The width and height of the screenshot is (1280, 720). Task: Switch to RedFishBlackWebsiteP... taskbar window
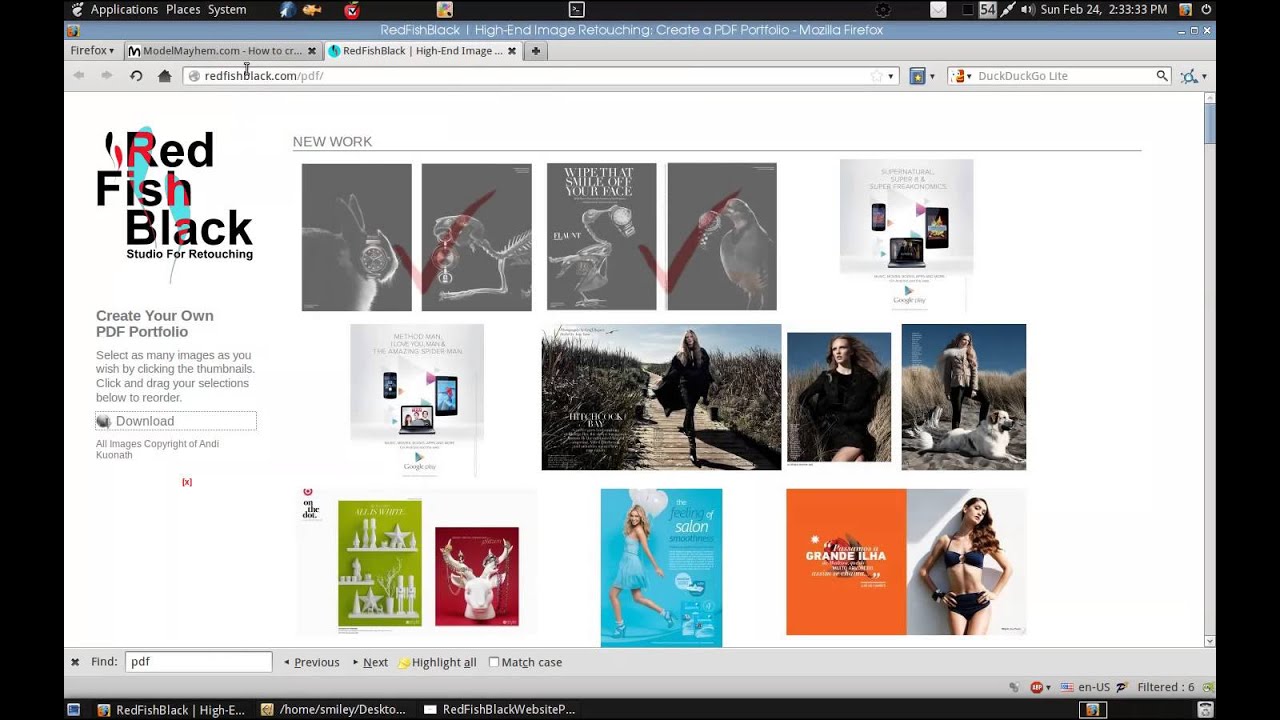point(499,710)
